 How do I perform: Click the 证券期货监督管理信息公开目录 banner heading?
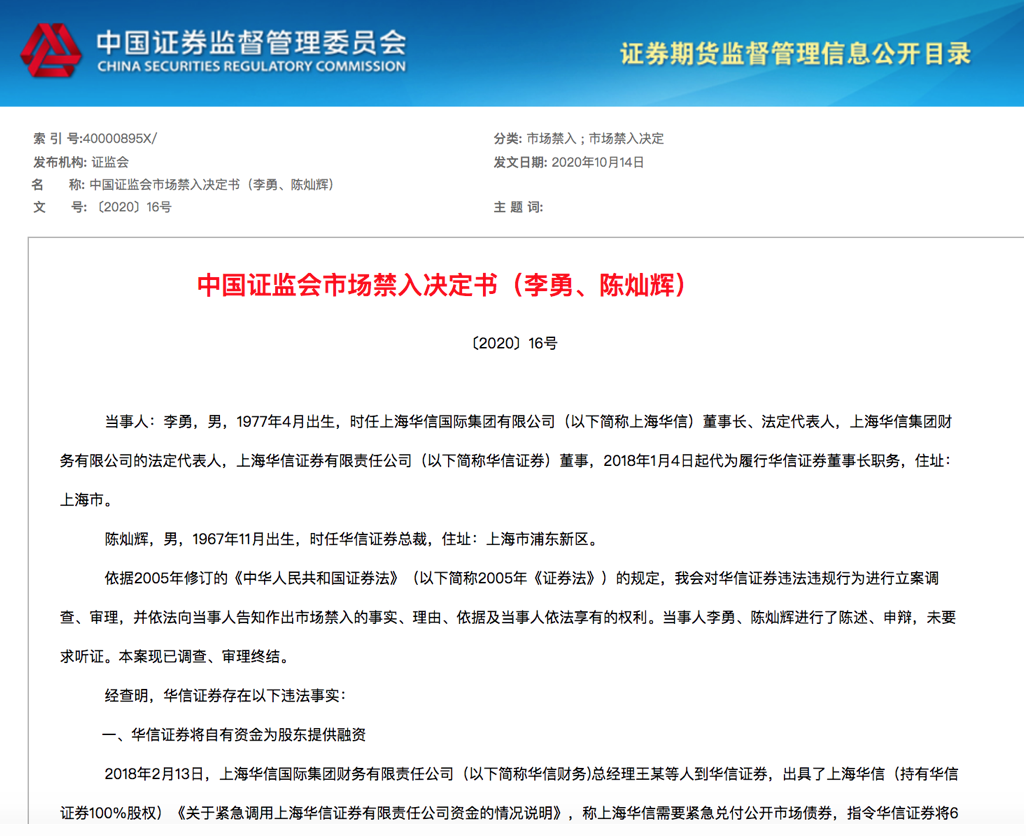796,54
